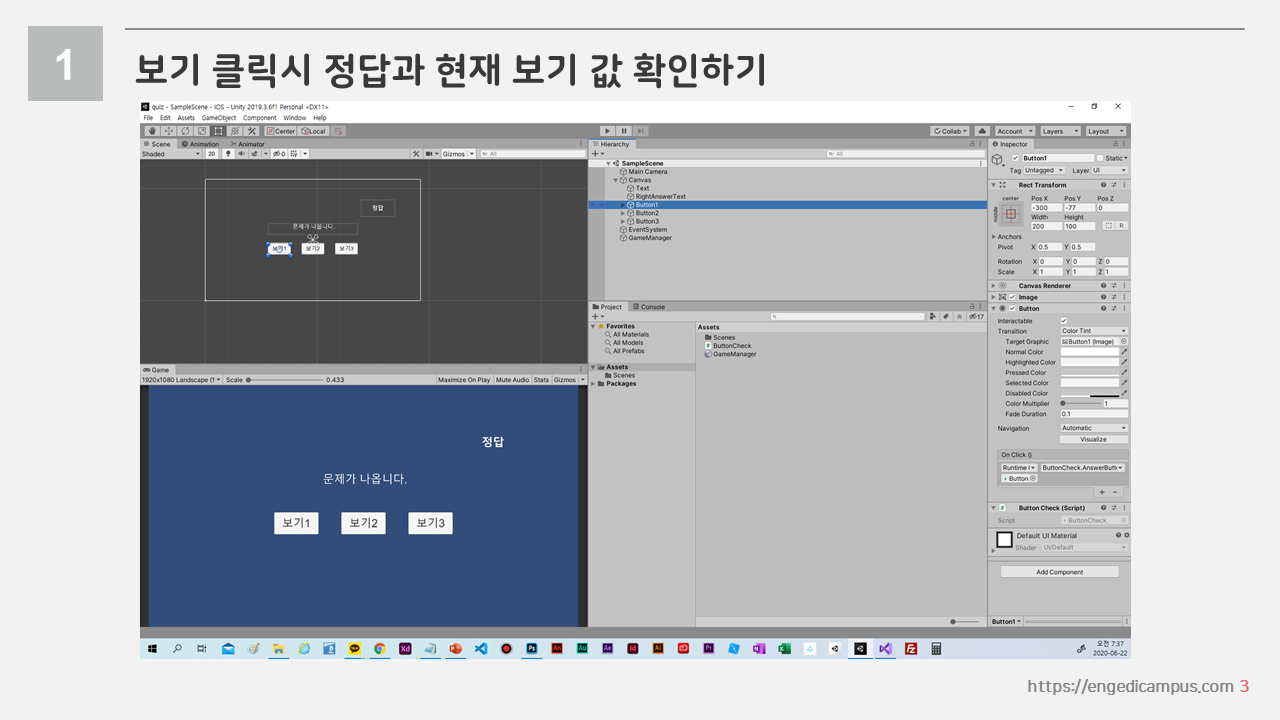Image resolution: width=1280 pixels, height=720 pixels.
Task: Open the Collab dropdown
Action: point(949,131)
